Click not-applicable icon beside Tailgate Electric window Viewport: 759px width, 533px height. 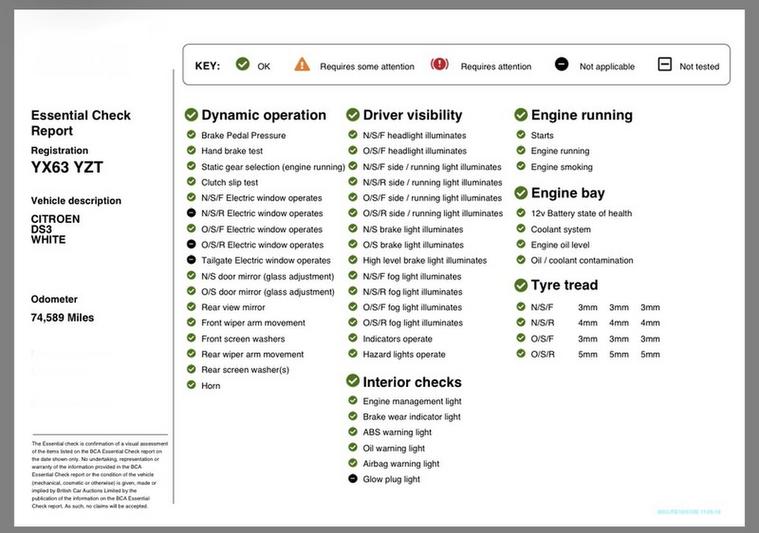(191, 260)
